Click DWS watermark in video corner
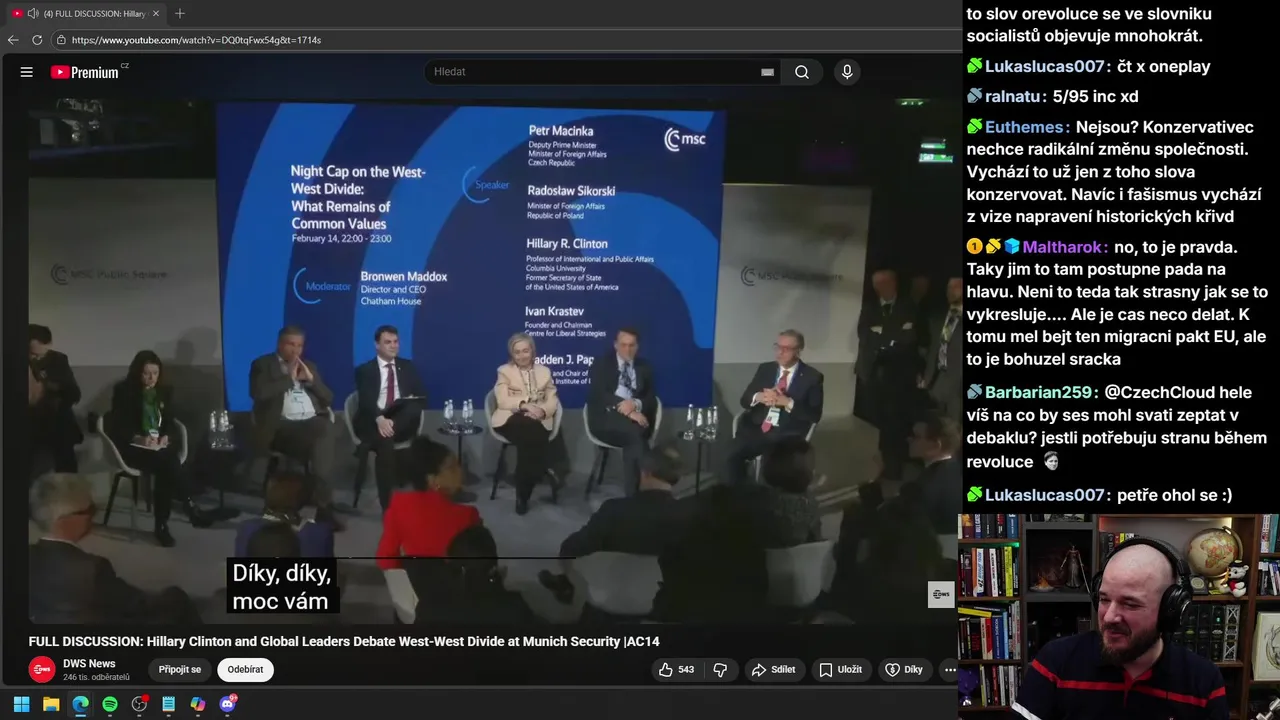This screenshot has width=1280, height=720. [x=940, y=594]
